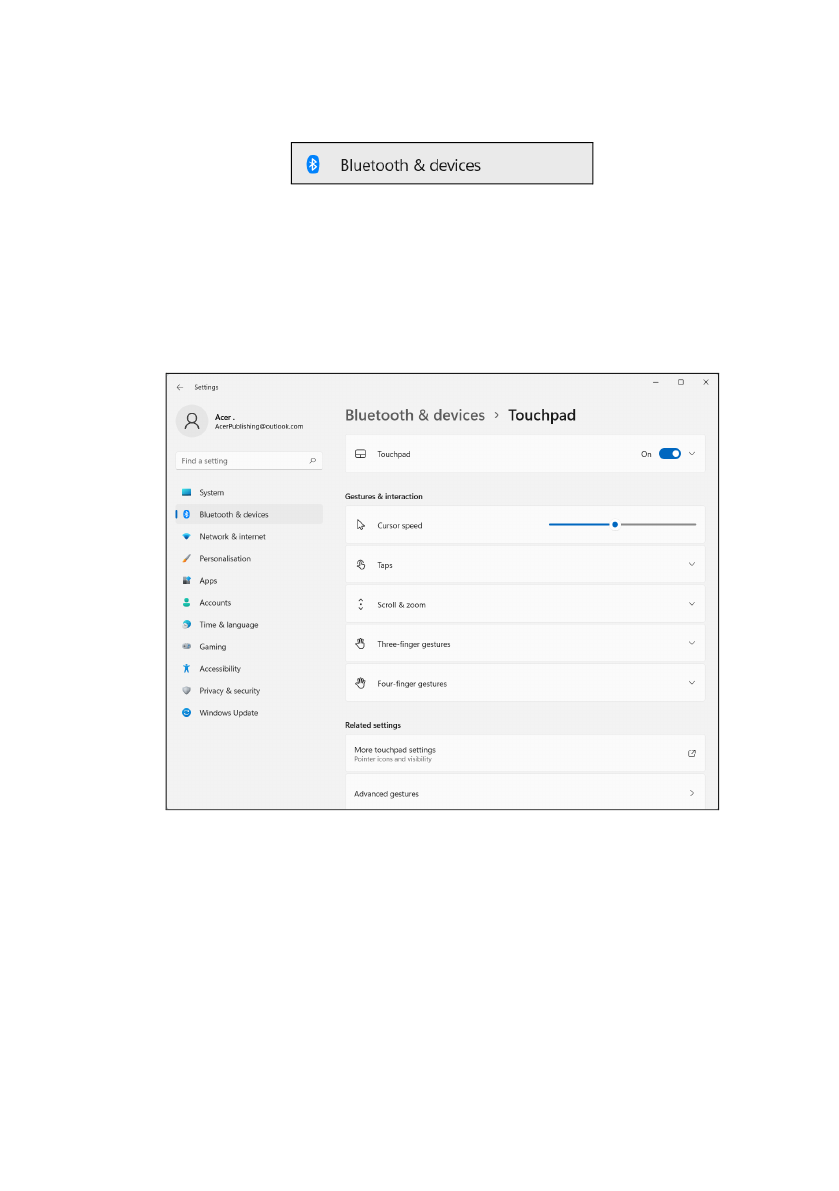
Task: Turn off the Touchpad toggle switch
Action: click(669, 454)
